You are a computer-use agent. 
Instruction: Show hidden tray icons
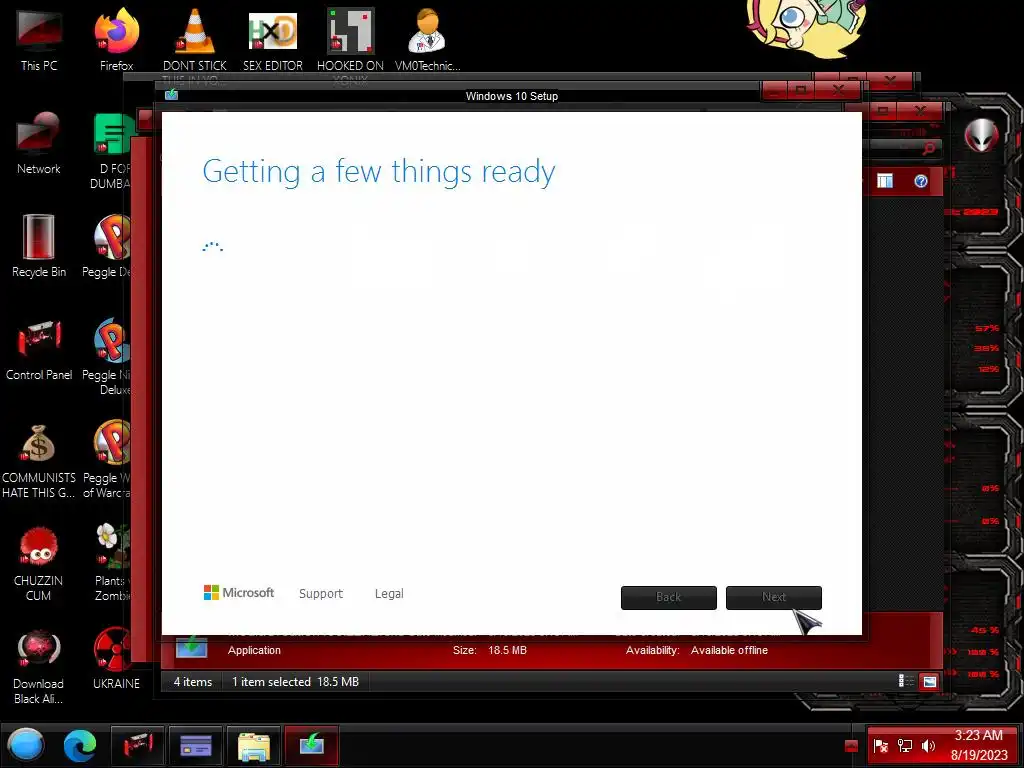click(851, 746)
